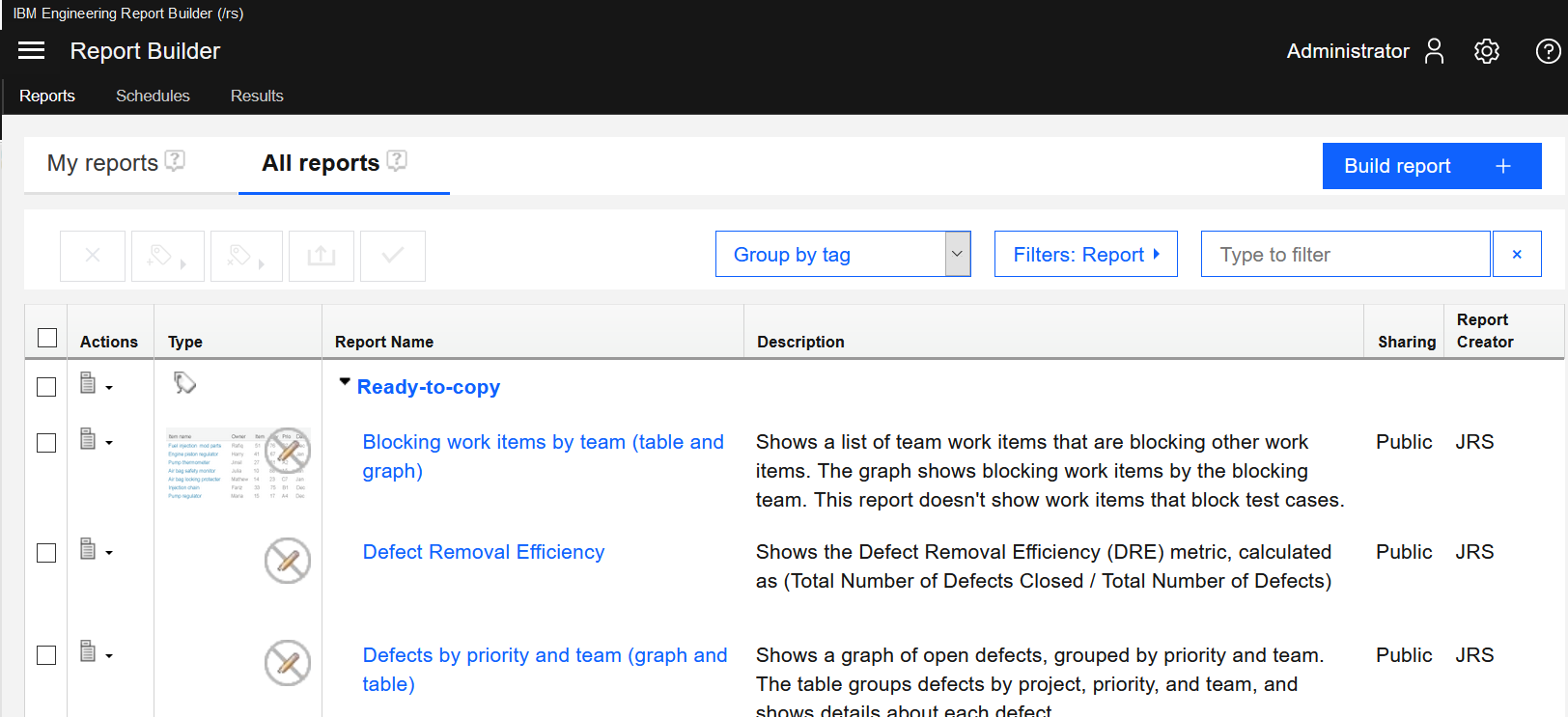
Task: Click actions document icon for Blocking work items
Action: (x=88, y=439)
